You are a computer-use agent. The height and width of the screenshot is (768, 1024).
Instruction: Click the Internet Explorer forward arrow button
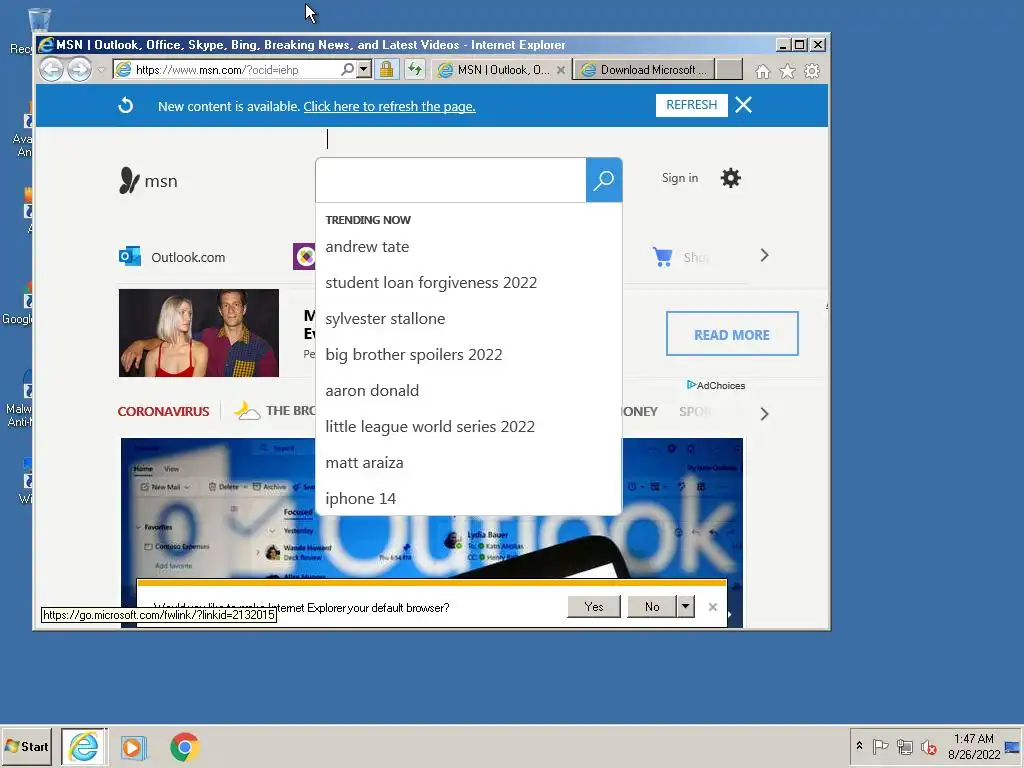pyautogui.click(x=80, y=69)
